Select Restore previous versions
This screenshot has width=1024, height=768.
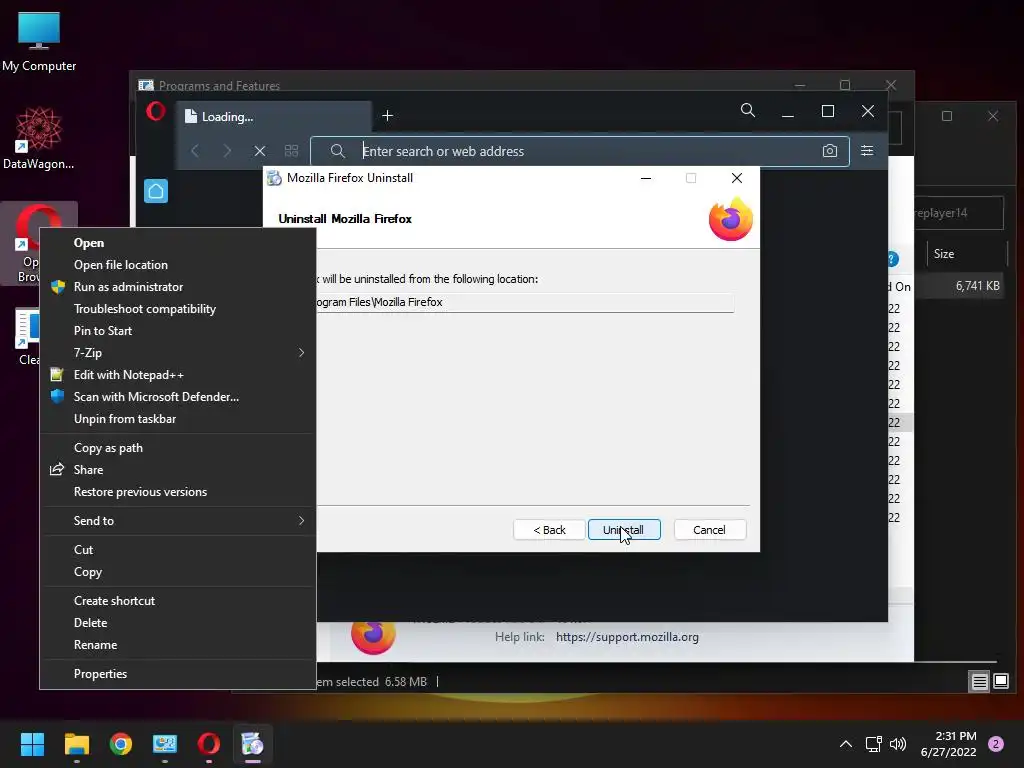pos(178,492)
